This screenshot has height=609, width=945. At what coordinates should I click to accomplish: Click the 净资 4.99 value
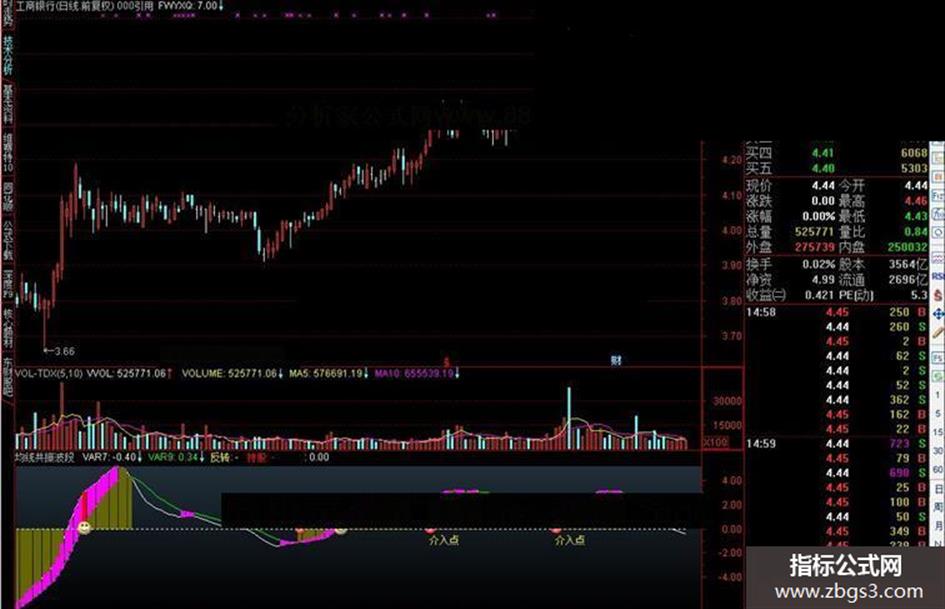tap(823, 280)
